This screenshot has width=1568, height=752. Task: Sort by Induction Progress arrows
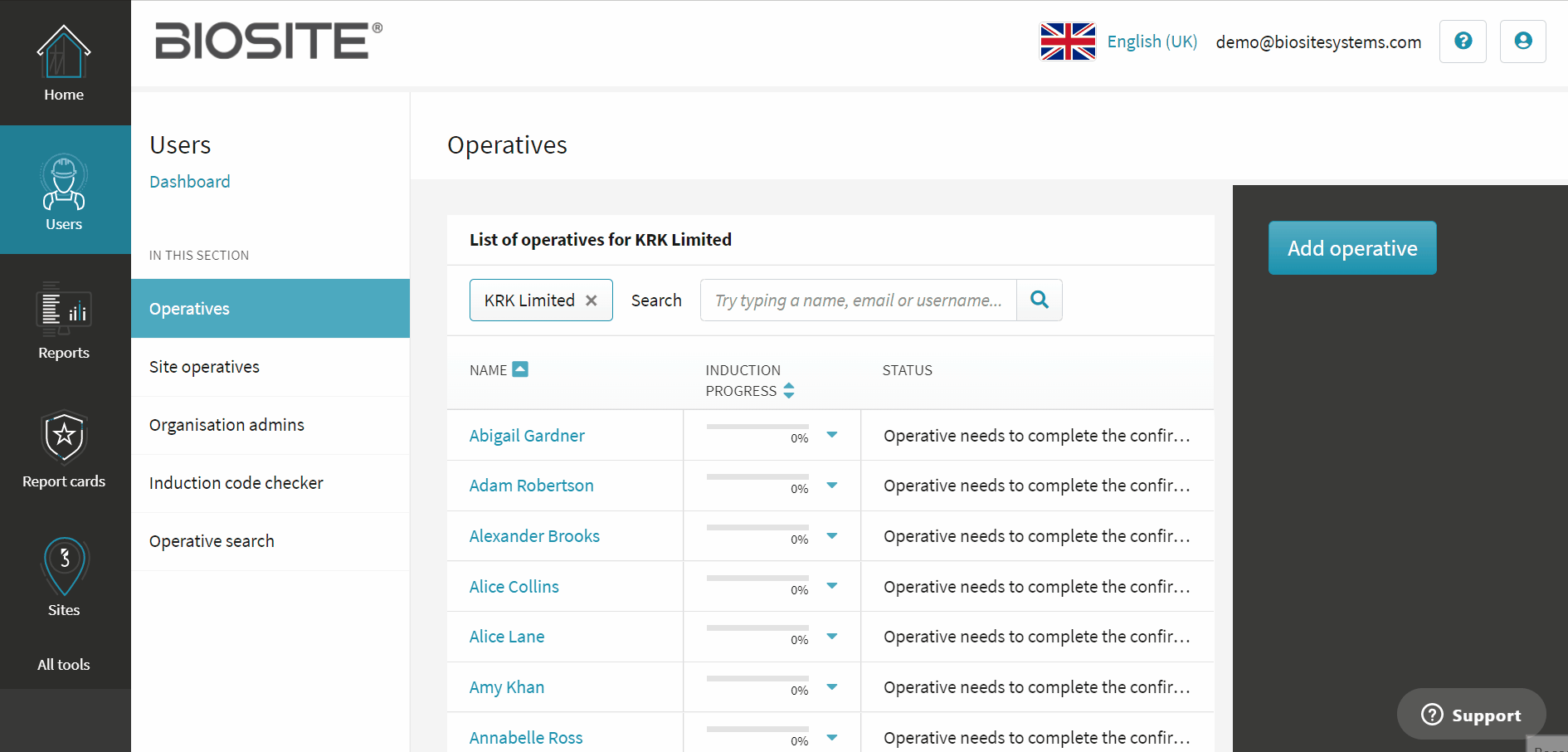(x=789, y=390)
